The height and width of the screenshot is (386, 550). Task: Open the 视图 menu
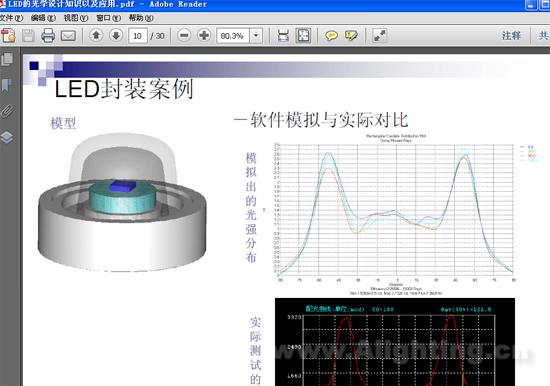pos(75,18)
